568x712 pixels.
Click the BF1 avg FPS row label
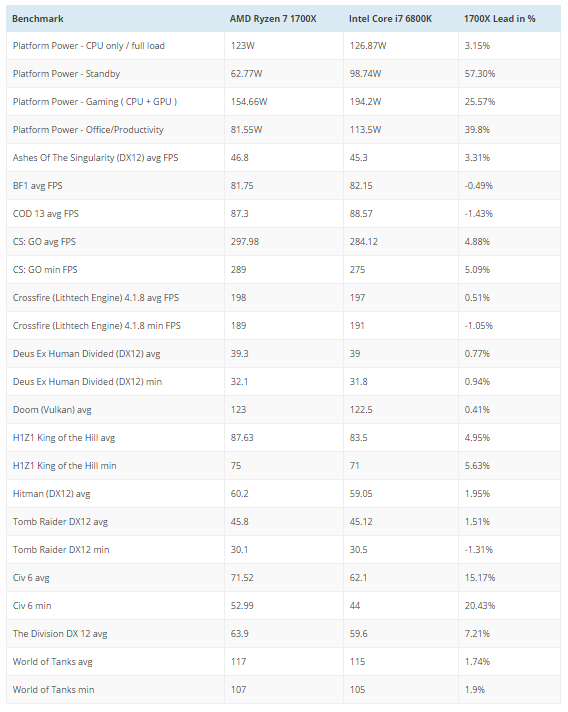point(38,186)
